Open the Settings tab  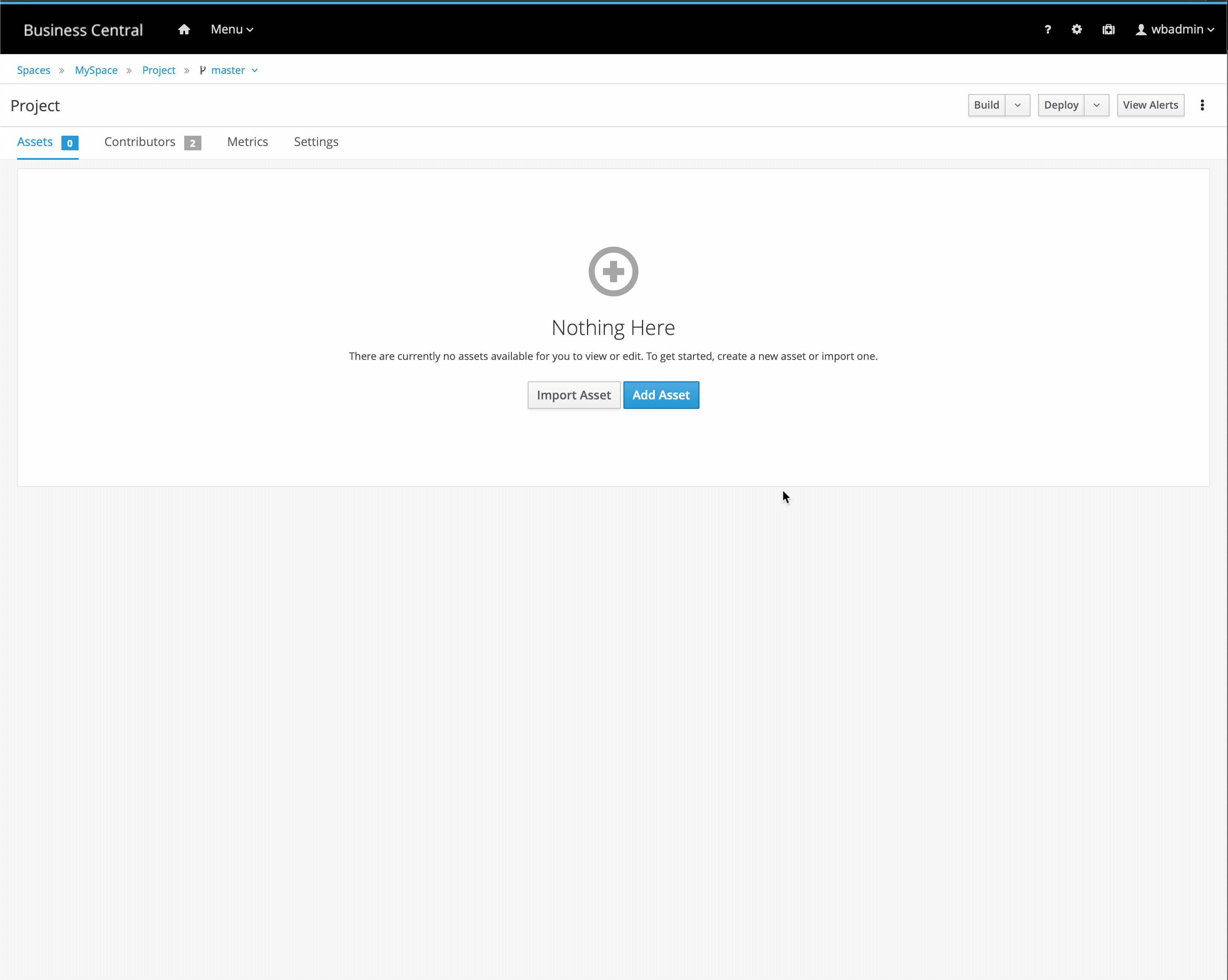click(316, 142)
